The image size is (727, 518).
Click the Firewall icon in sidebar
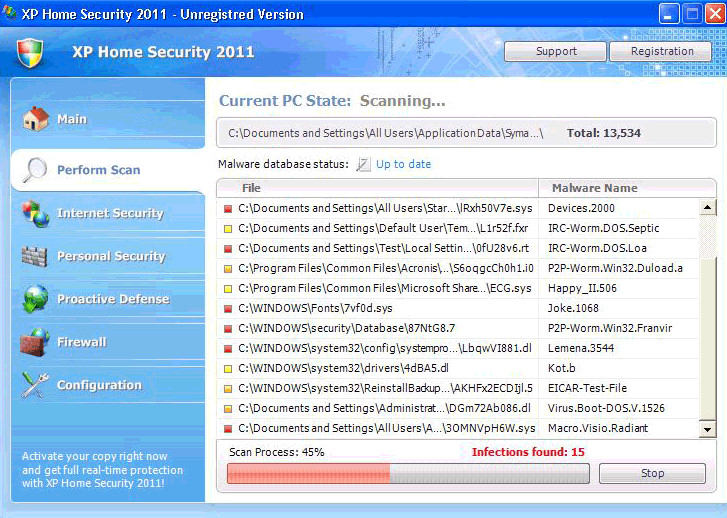[x=36, y=342]
